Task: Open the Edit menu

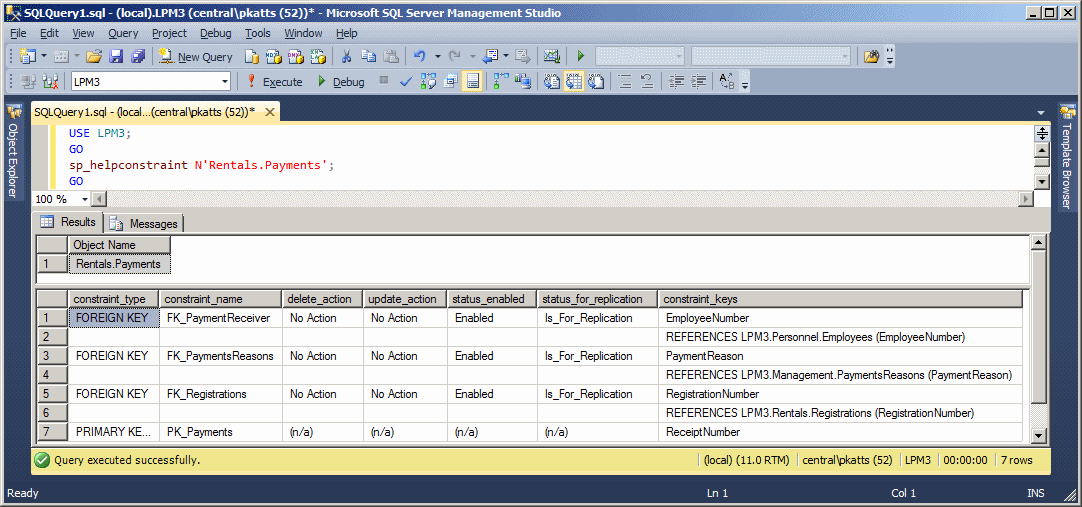Action: [x=49, y=33]
